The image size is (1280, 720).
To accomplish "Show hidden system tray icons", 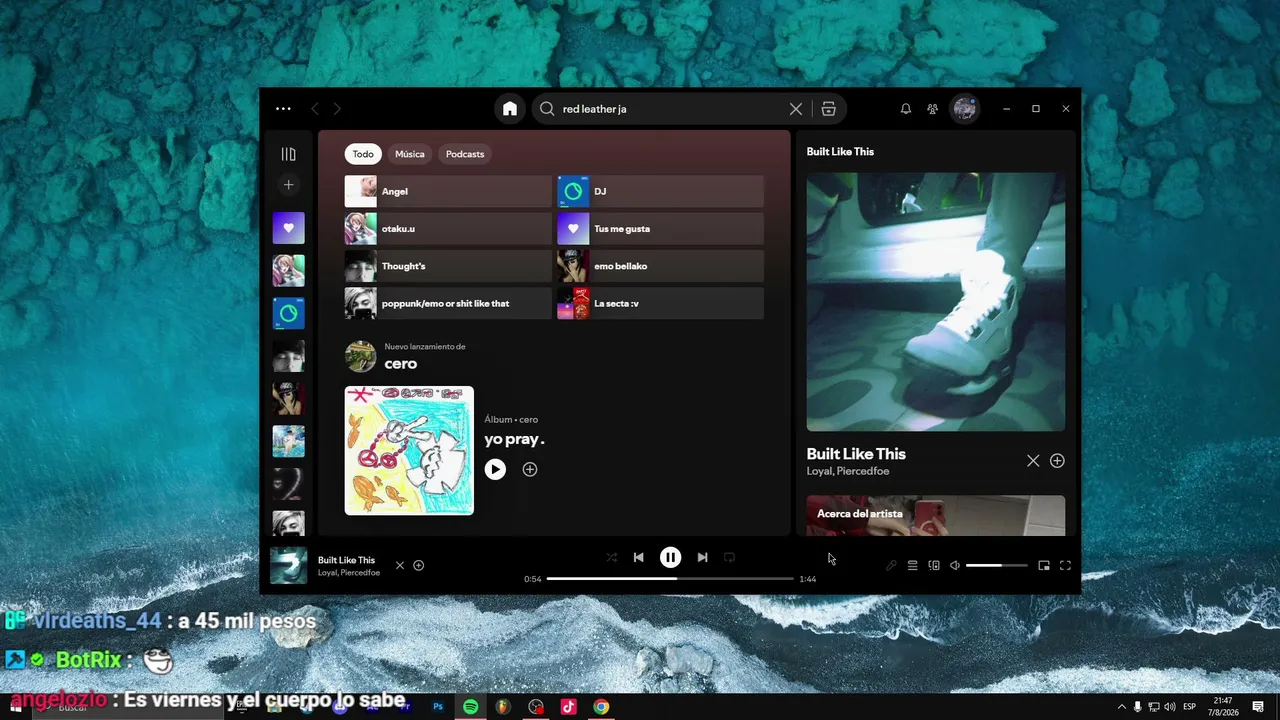I will coord(1121,707).
